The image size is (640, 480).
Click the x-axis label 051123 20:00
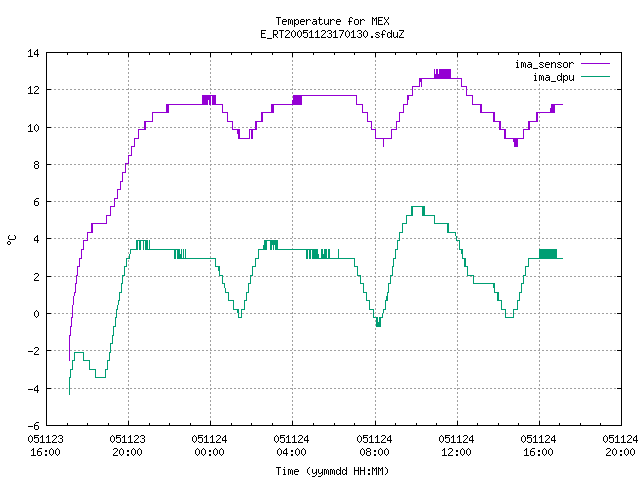[127, 446]
